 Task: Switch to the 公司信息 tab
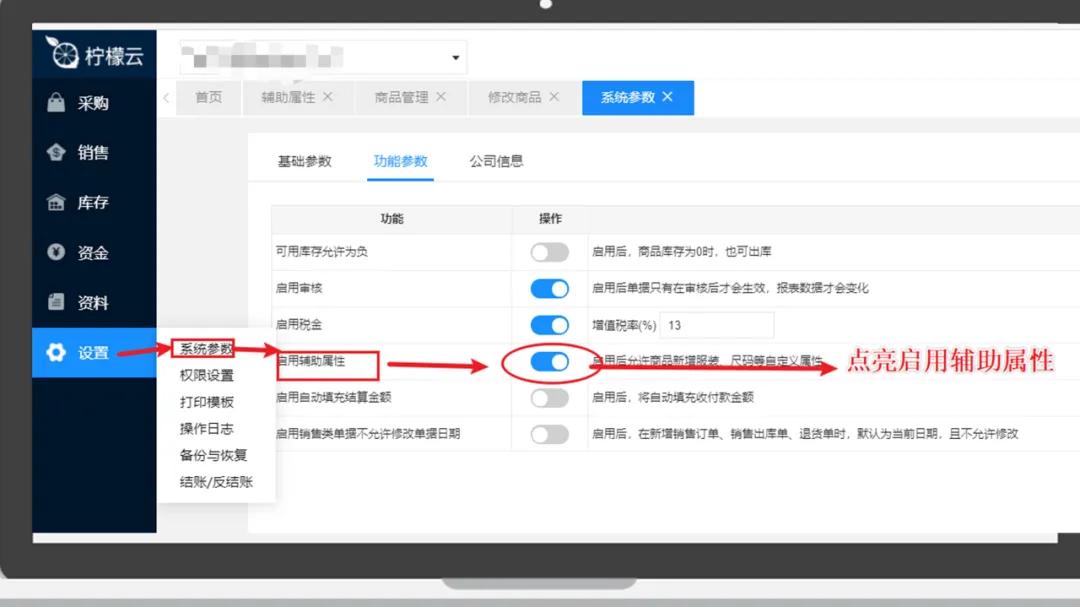click(497, 161)
